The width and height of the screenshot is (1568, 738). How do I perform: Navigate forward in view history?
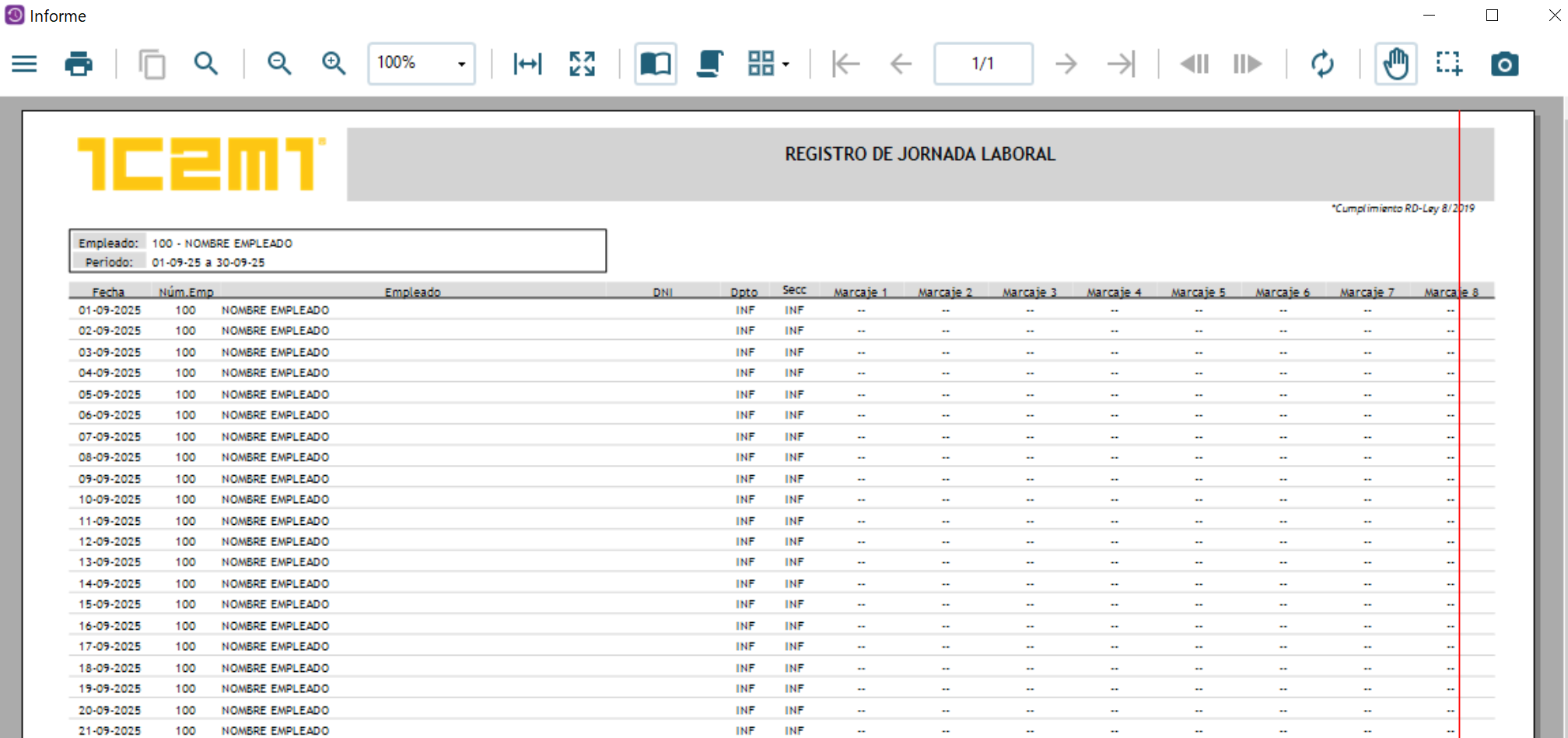[1247, 64]
